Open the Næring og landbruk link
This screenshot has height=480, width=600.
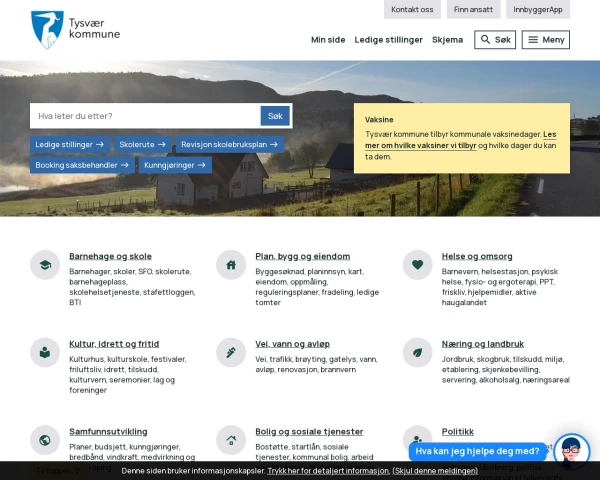(x=483, y=344)
